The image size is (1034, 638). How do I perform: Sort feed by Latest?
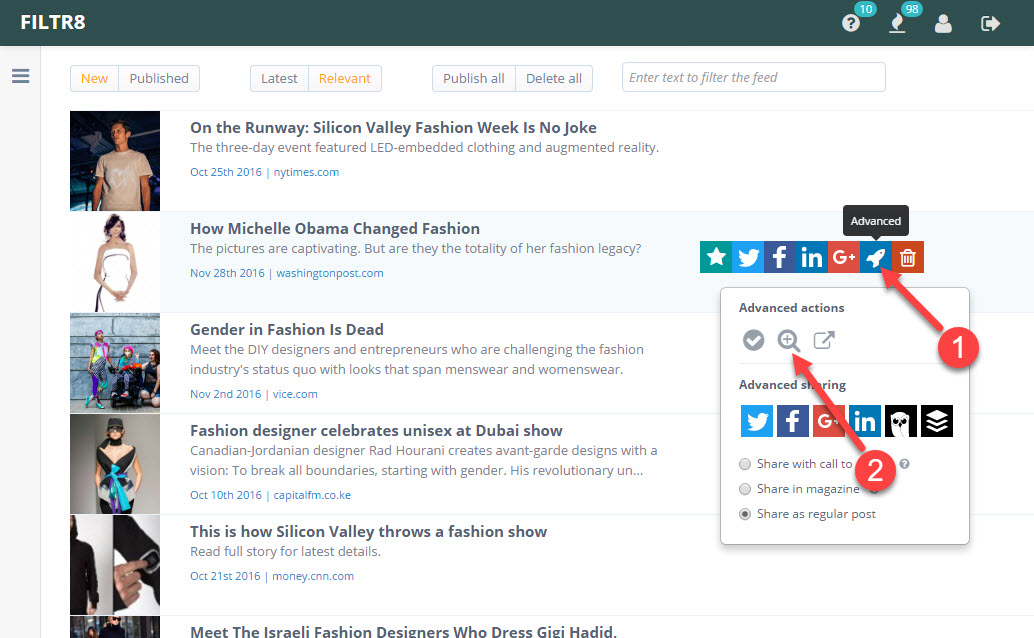[x=279, y=79]
